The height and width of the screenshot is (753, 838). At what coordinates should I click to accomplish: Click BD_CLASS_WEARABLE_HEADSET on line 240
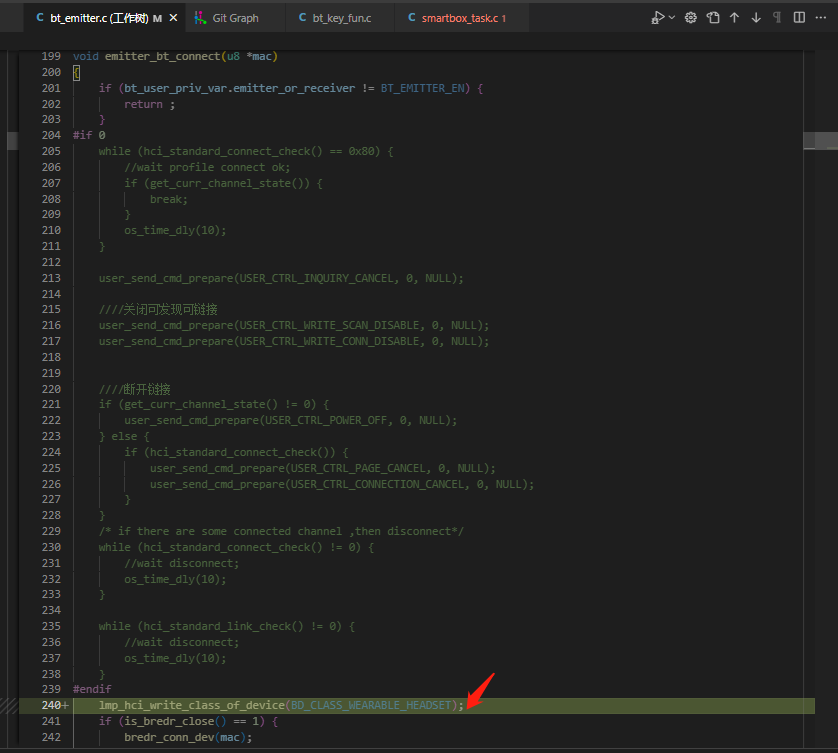(x=371, y=705)
